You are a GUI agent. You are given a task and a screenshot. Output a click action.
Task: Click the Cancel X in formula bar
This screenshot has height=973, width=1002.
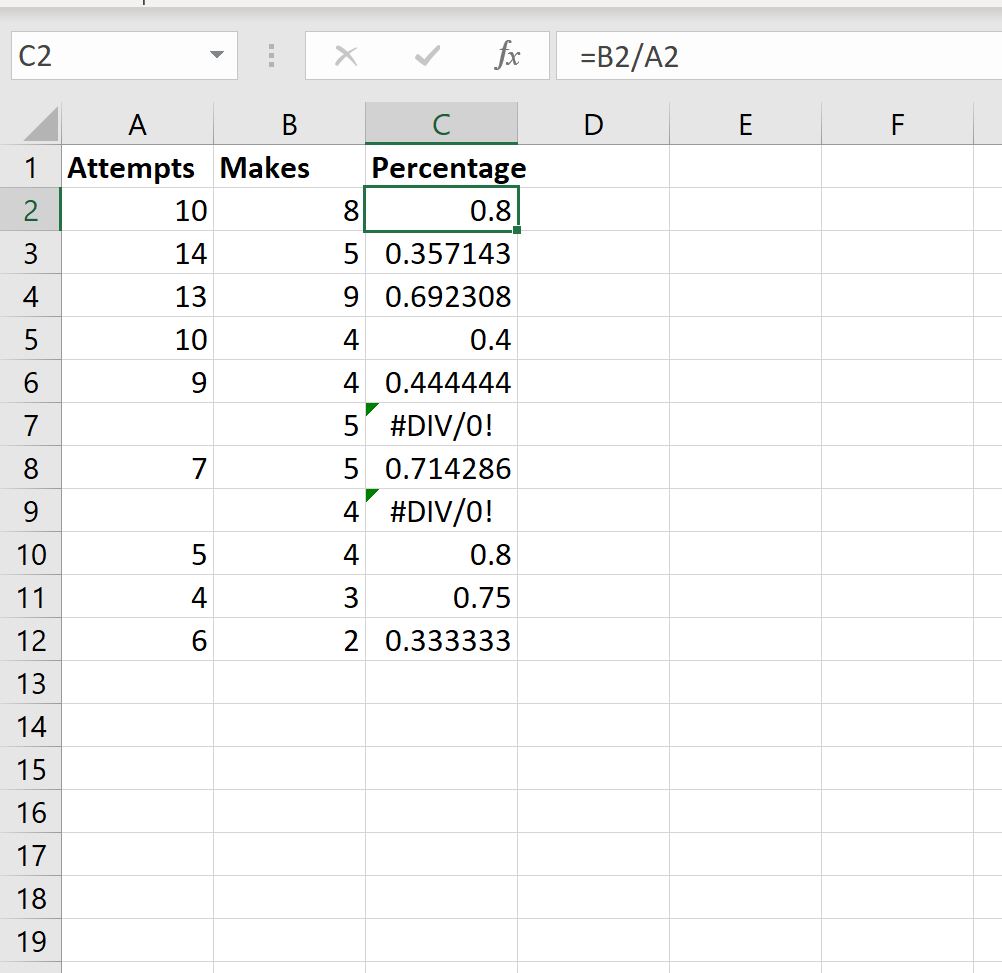click(x=346, y=56)
